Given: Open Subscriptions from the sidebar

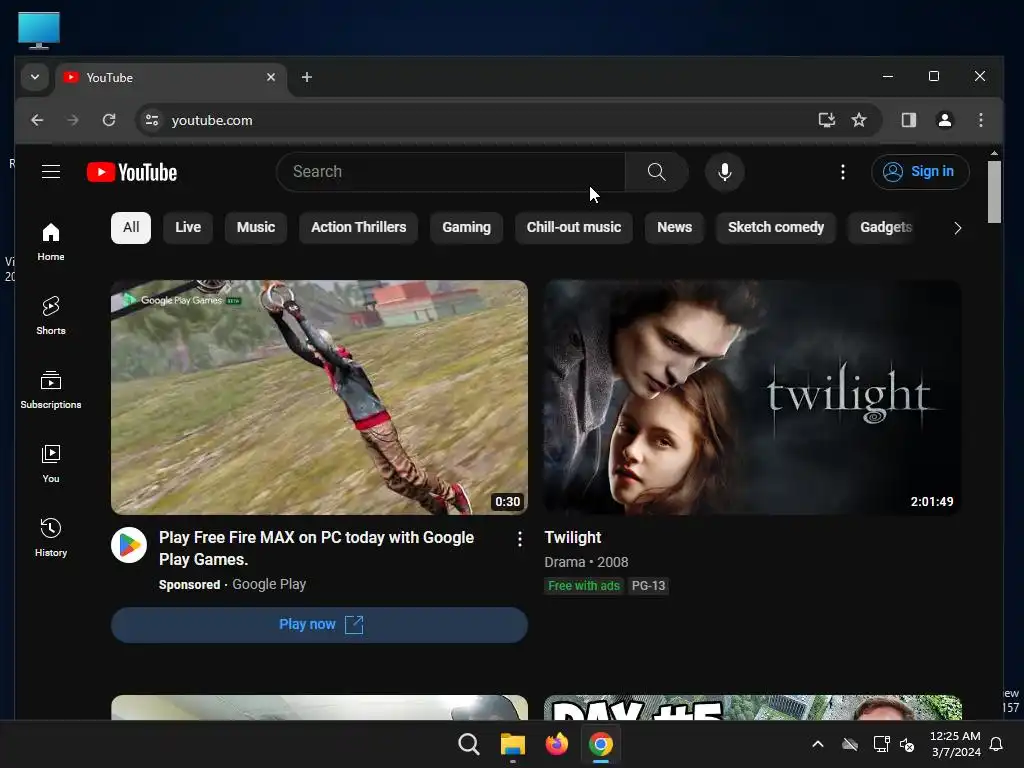Looking at the screenshot, I should [x=51, y=390].
